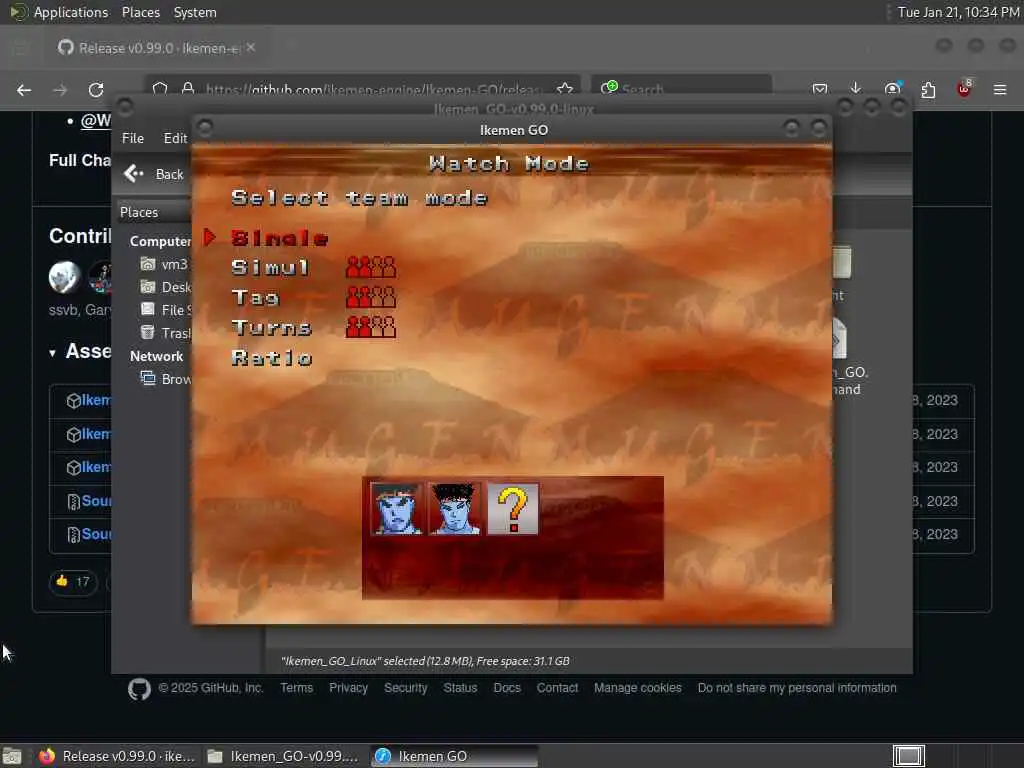Collapse the Assets section triangle
Viewport: 1024px width, 768px height.
pos(52,353)
